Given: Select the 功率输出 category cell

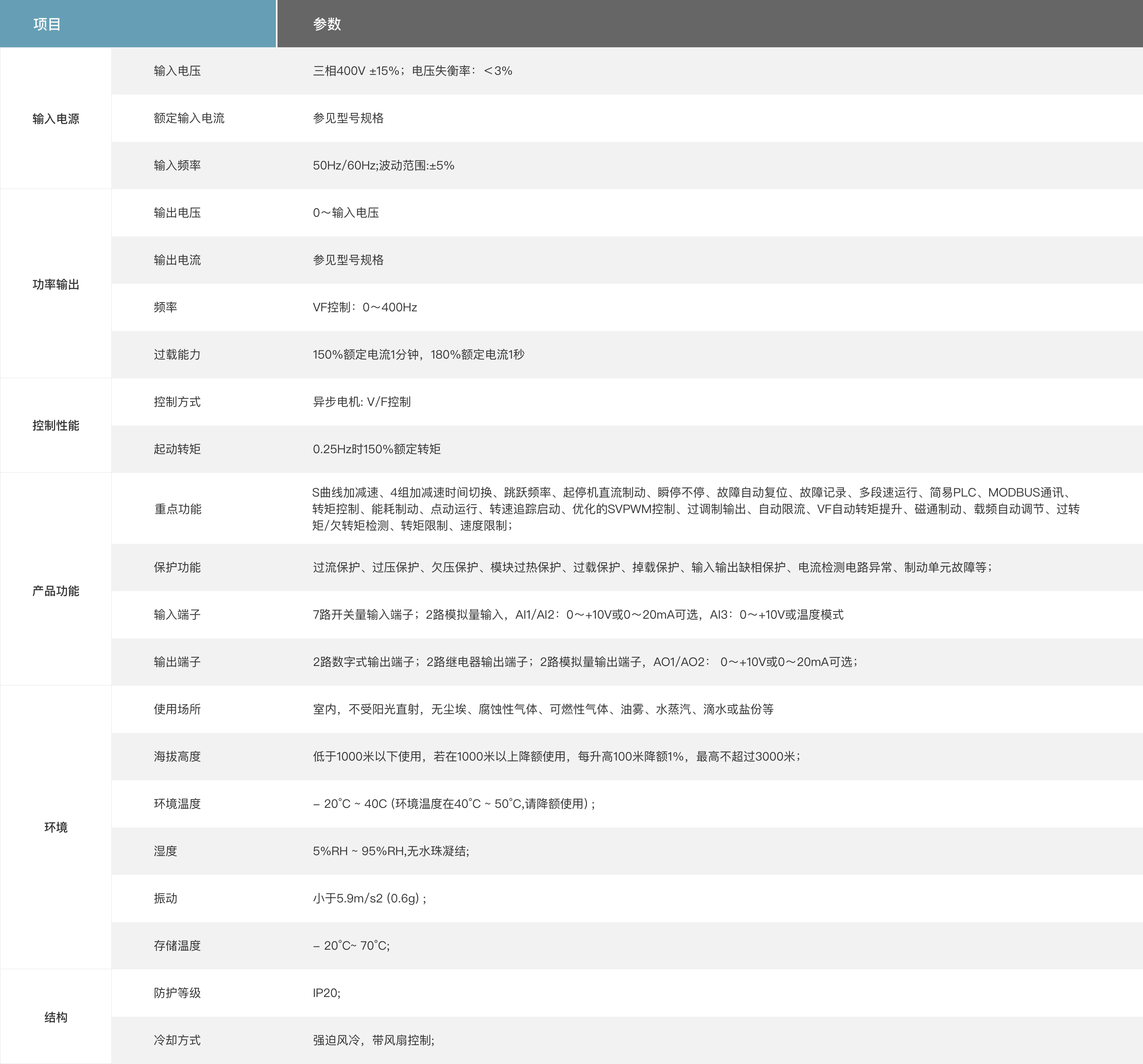Looking at the screenshot, I should pyautogui.click(x=56, y=285).
